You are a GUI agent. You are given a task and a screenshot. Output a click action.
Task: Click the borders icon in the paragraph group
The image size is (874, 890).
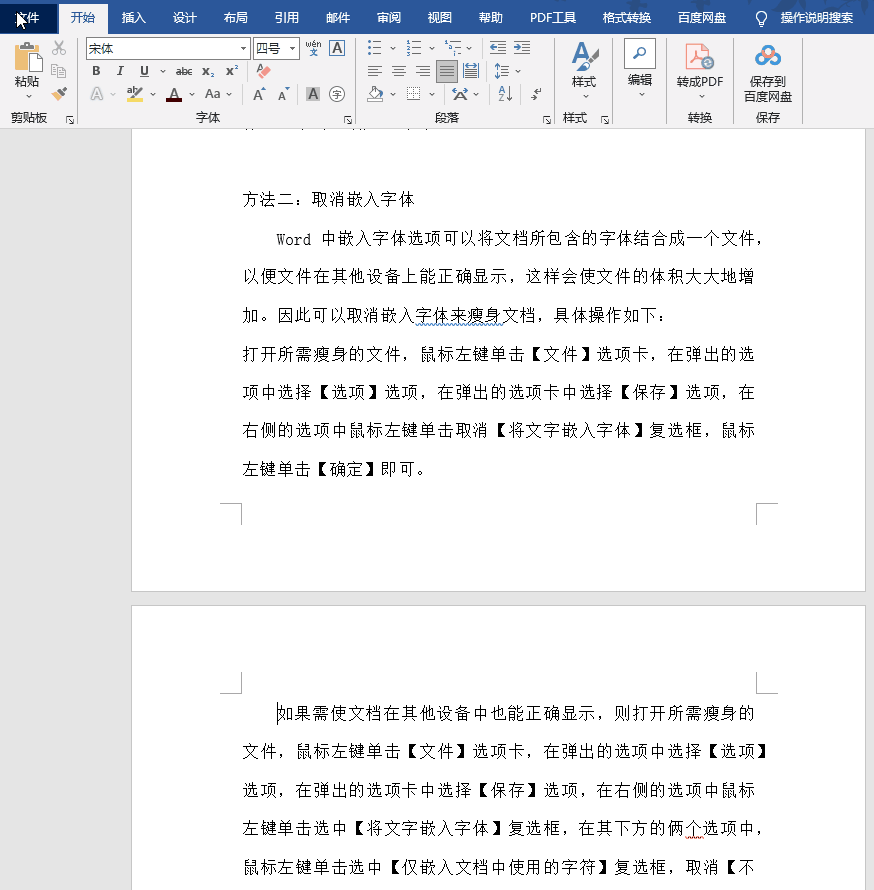414,94
